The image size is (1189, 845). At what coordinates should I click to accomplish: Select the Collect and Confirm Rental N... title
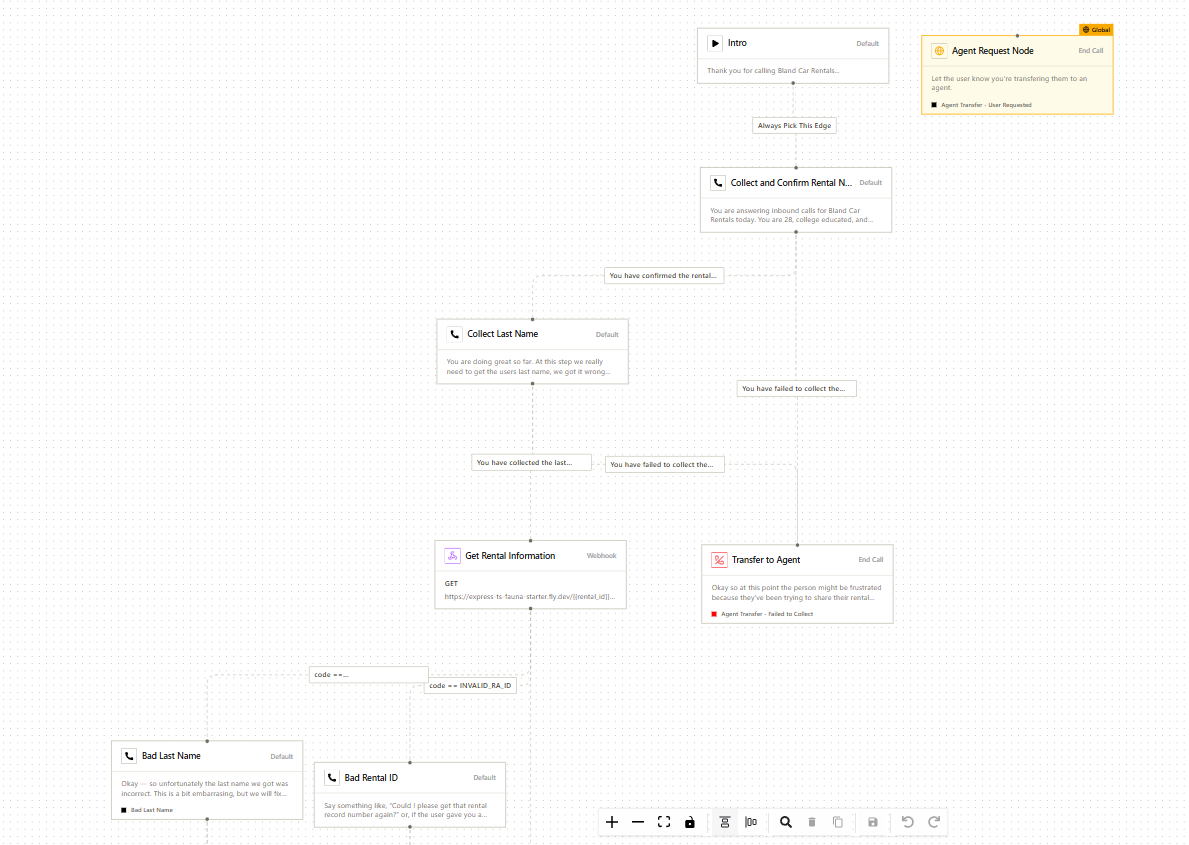(791, 183)
